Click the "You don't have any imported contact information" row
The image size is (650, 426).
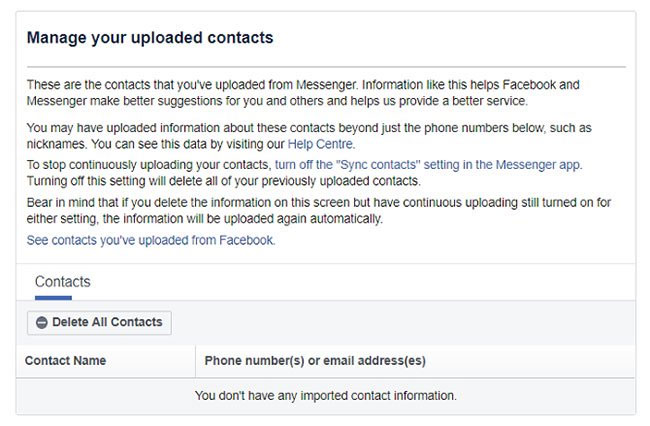325,396
